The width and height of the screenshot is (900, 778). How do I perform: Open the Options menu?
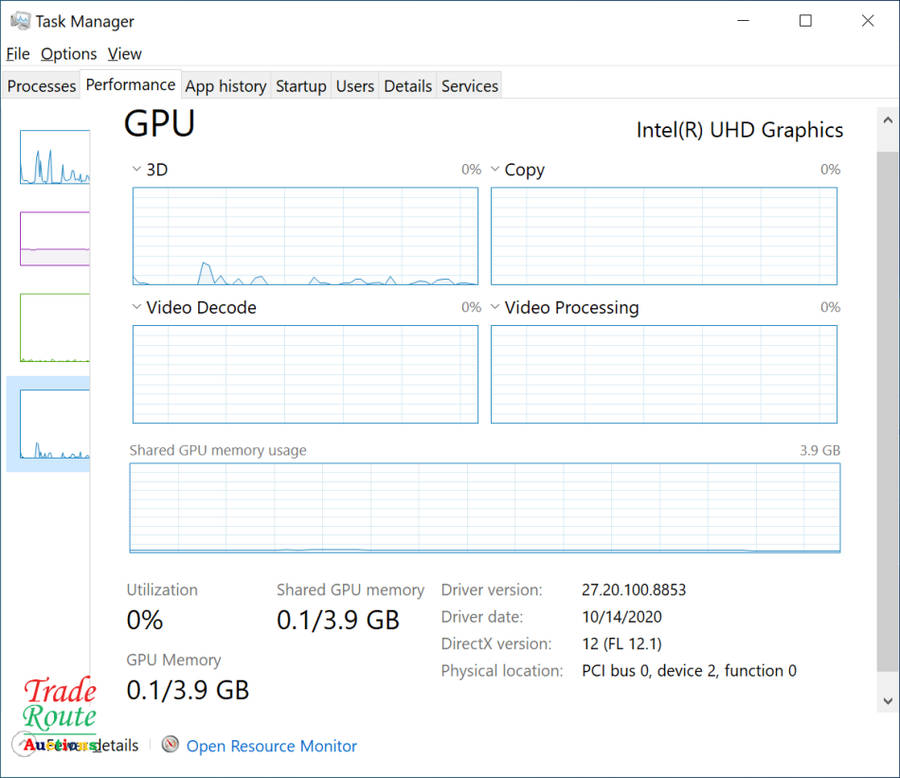click(68, 54)
